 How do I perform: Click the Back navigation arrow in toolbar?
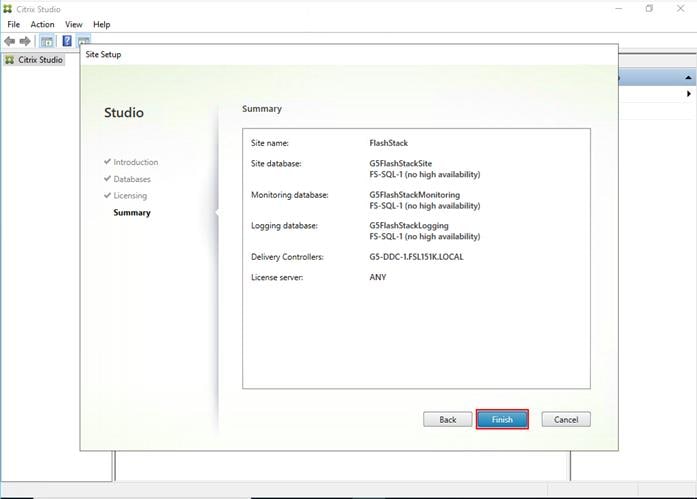point(9,41)
